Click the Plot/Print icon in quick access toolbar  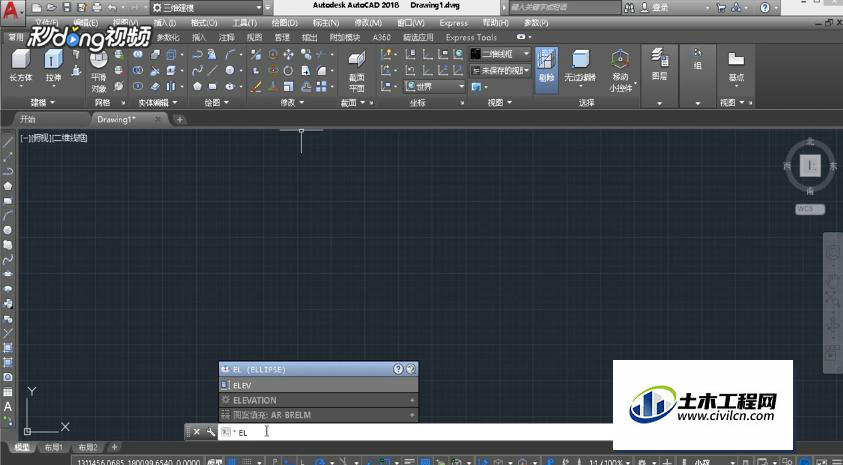[97, 8]
